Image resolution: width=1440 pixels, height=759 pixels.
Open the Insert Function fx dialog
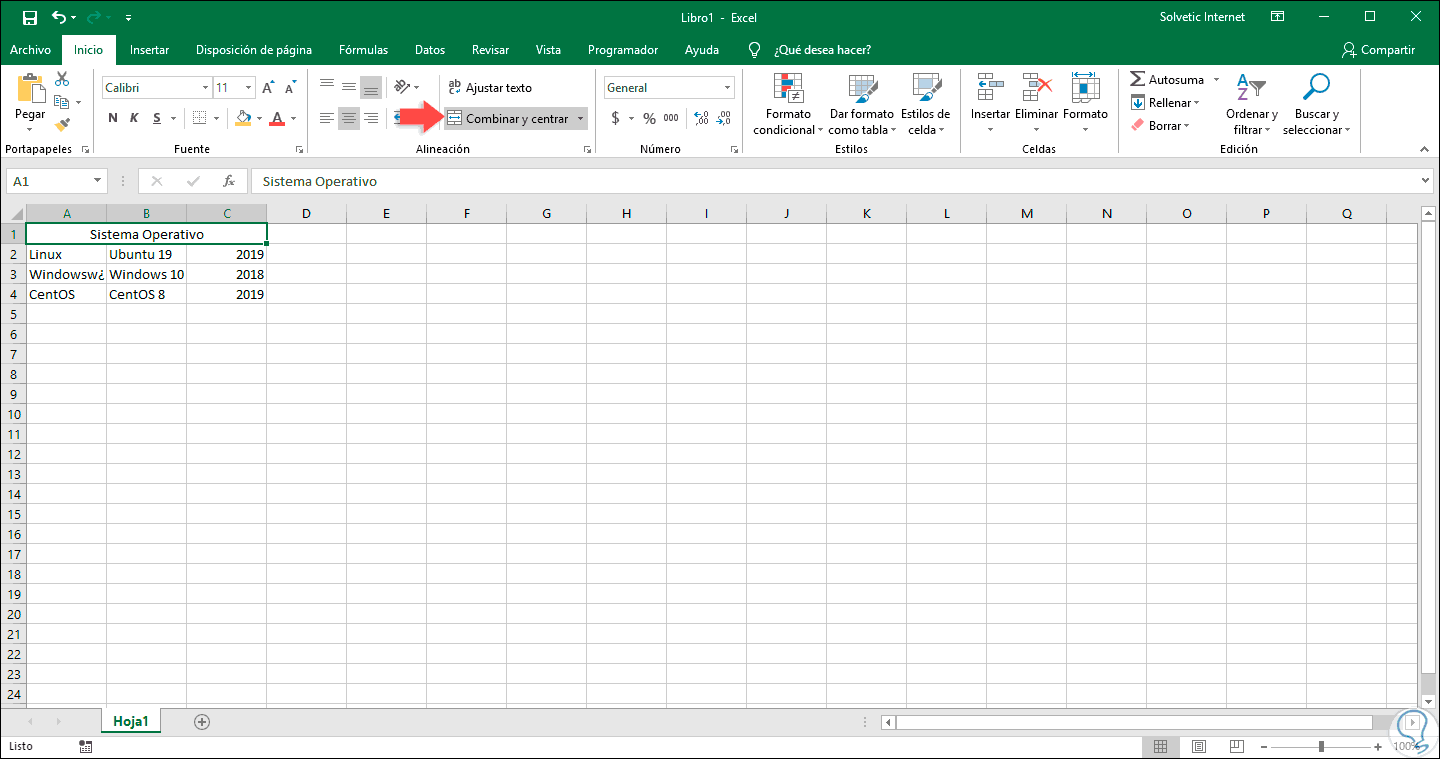coord(228,181)
